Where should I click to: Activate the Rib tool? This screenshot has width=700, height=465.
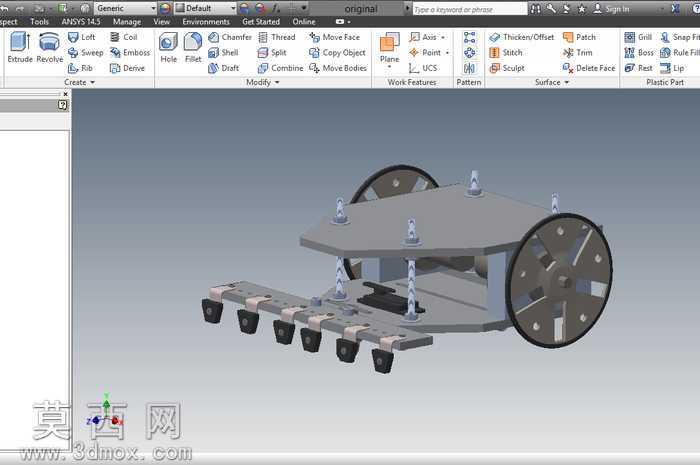[x=80, y=68]
